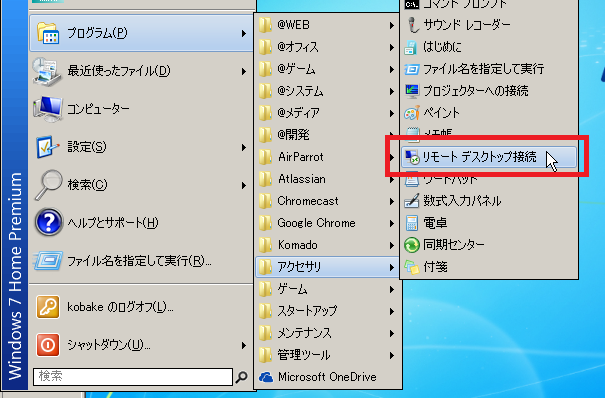
Task: Open 設定(S) settings menu item
Action: coord(141,147)
